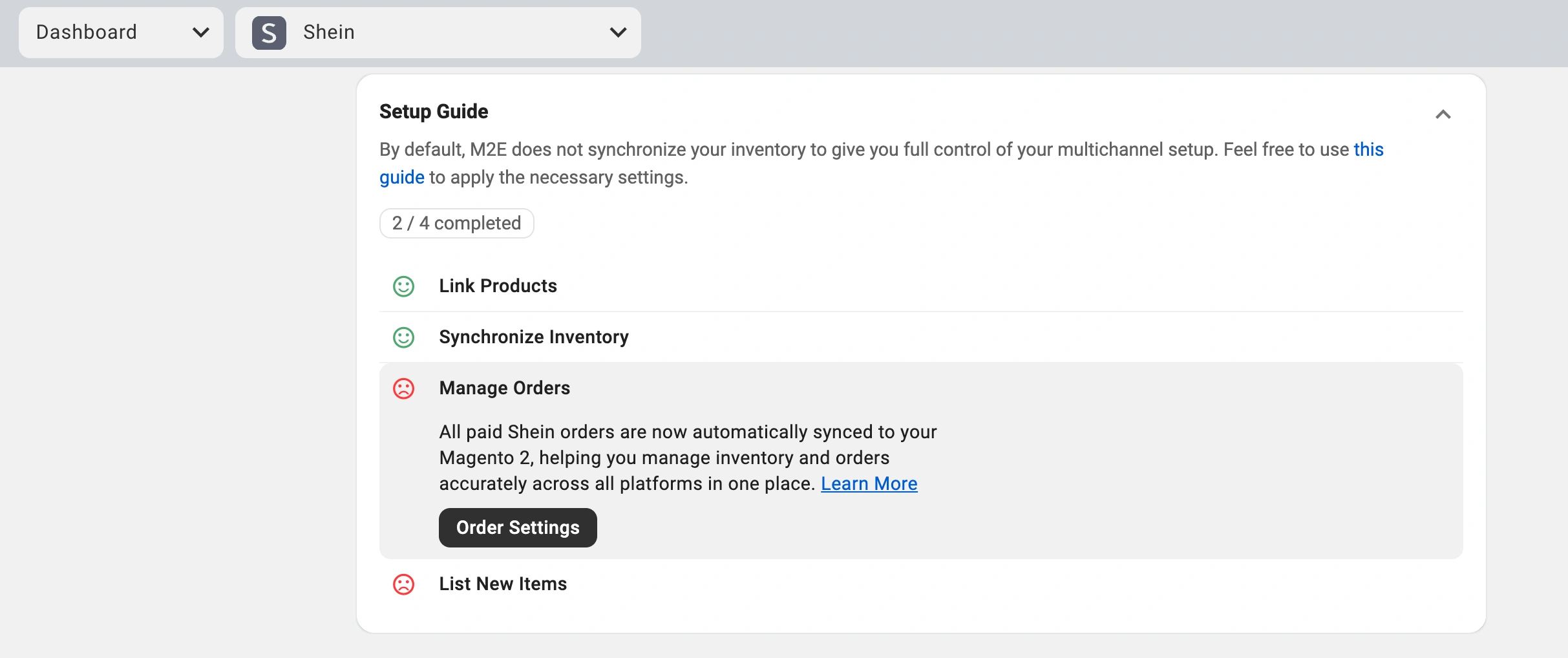This screenshot has height=658, width=1568.
Task: Click the red frown beside Manage Orders
Action: pyautogui.click(x=403, y=388)
